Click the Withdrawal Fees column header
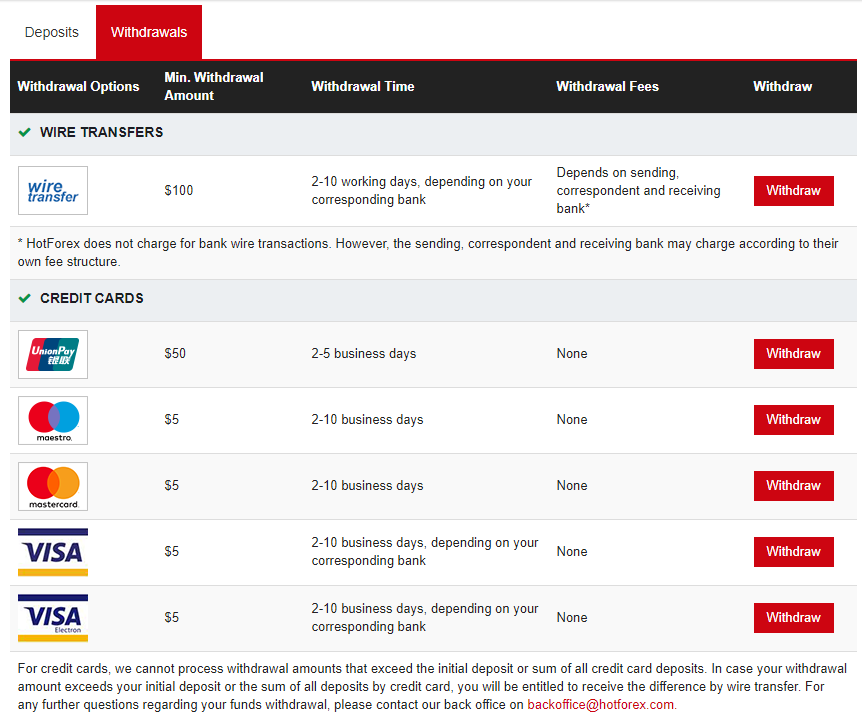Viewport: 862px width, 717px height. (x=607, y=86)
